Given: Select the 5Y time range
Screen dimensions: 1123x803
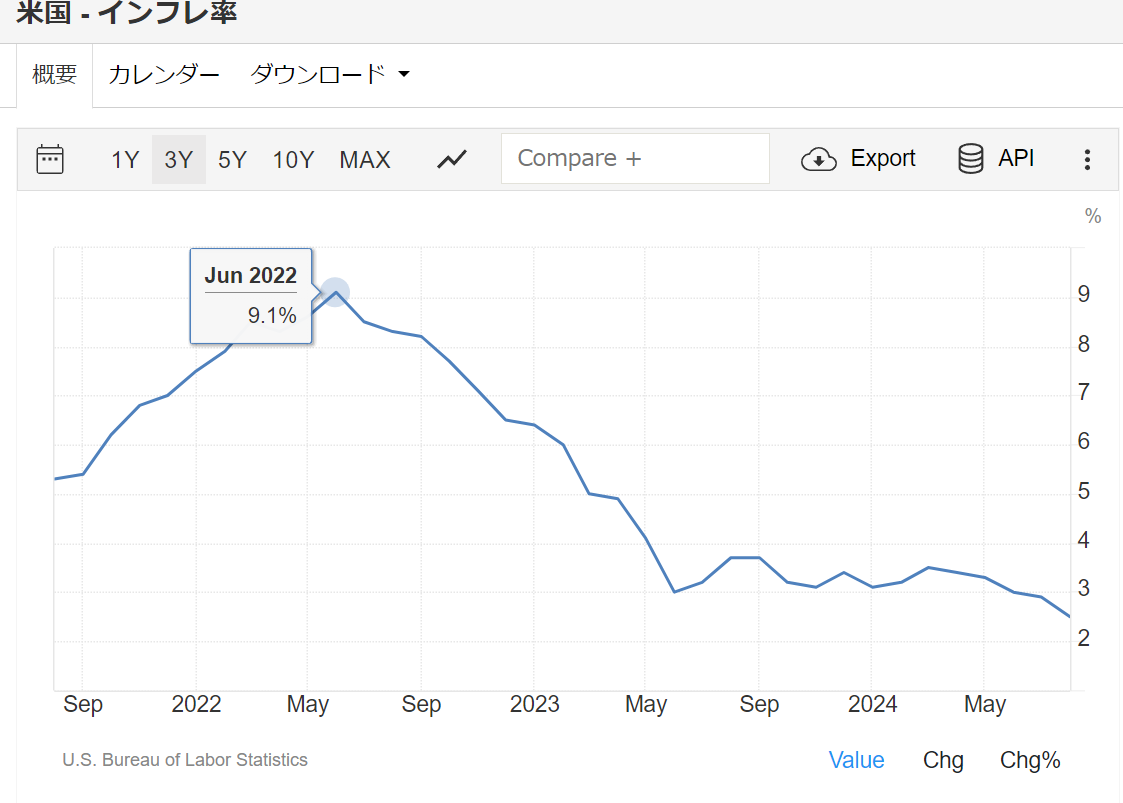Looking at the screenshot, I should [232, 159].
